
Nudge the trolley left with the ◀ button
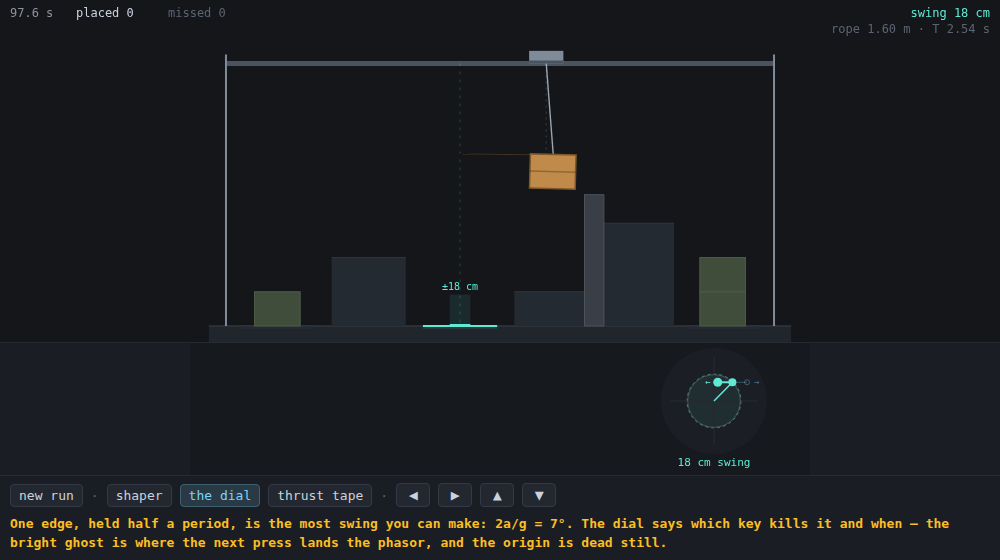click(413, 496)
